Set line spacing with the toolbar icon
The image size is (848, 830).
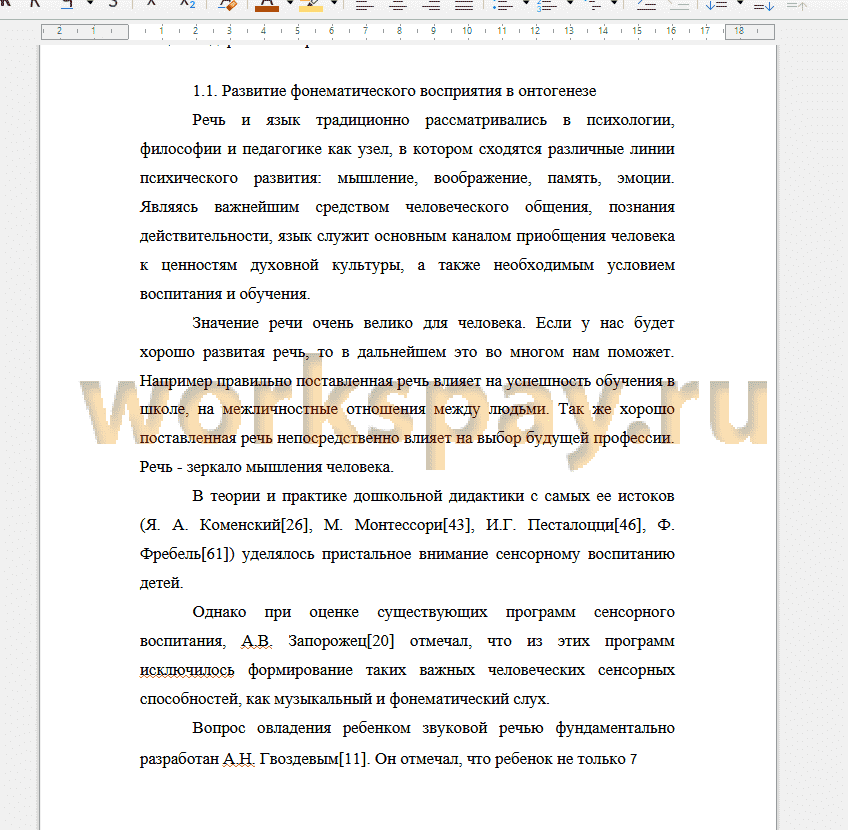(x=717, y=5)
